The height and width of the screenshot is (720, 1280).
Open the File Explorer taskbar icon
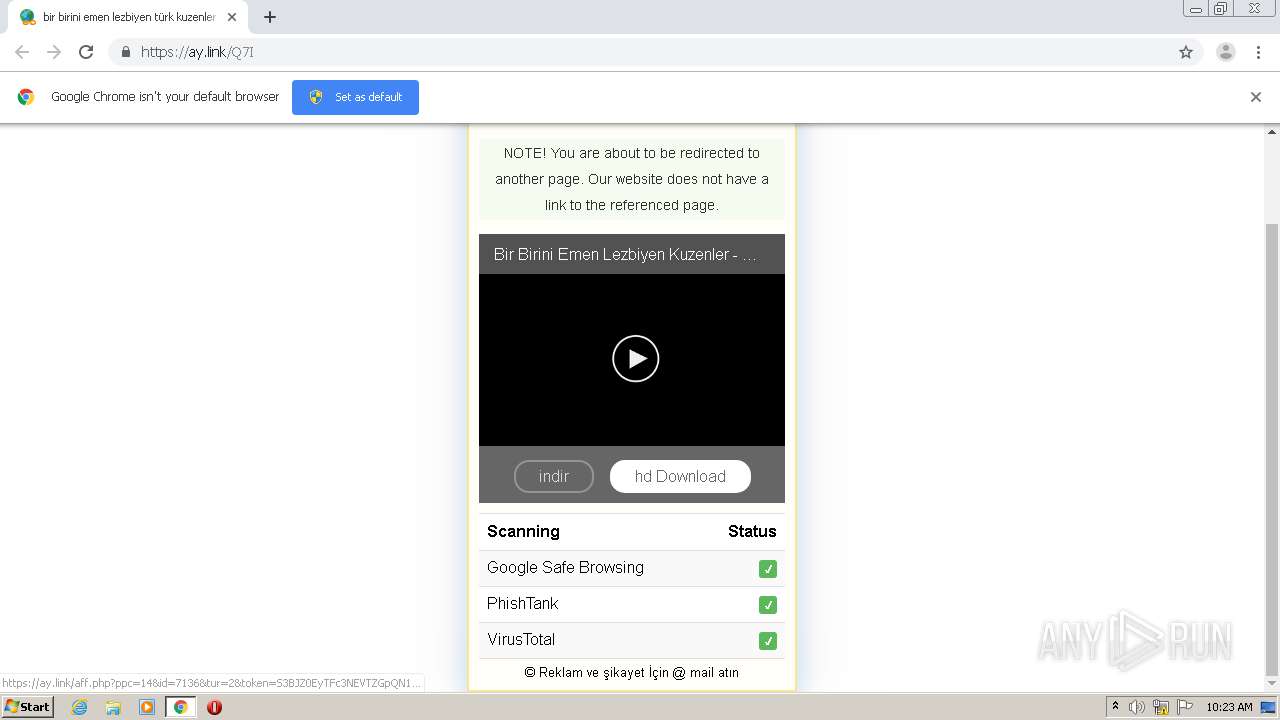click(x=113, y=707)
